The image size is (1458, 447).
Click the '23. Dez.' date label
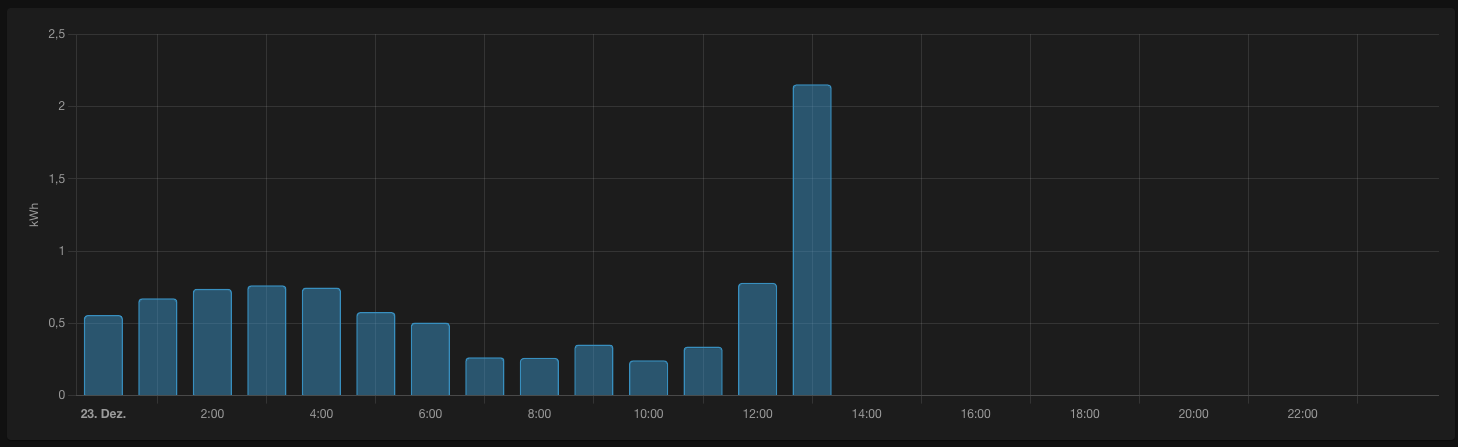[x=103, y=414]
